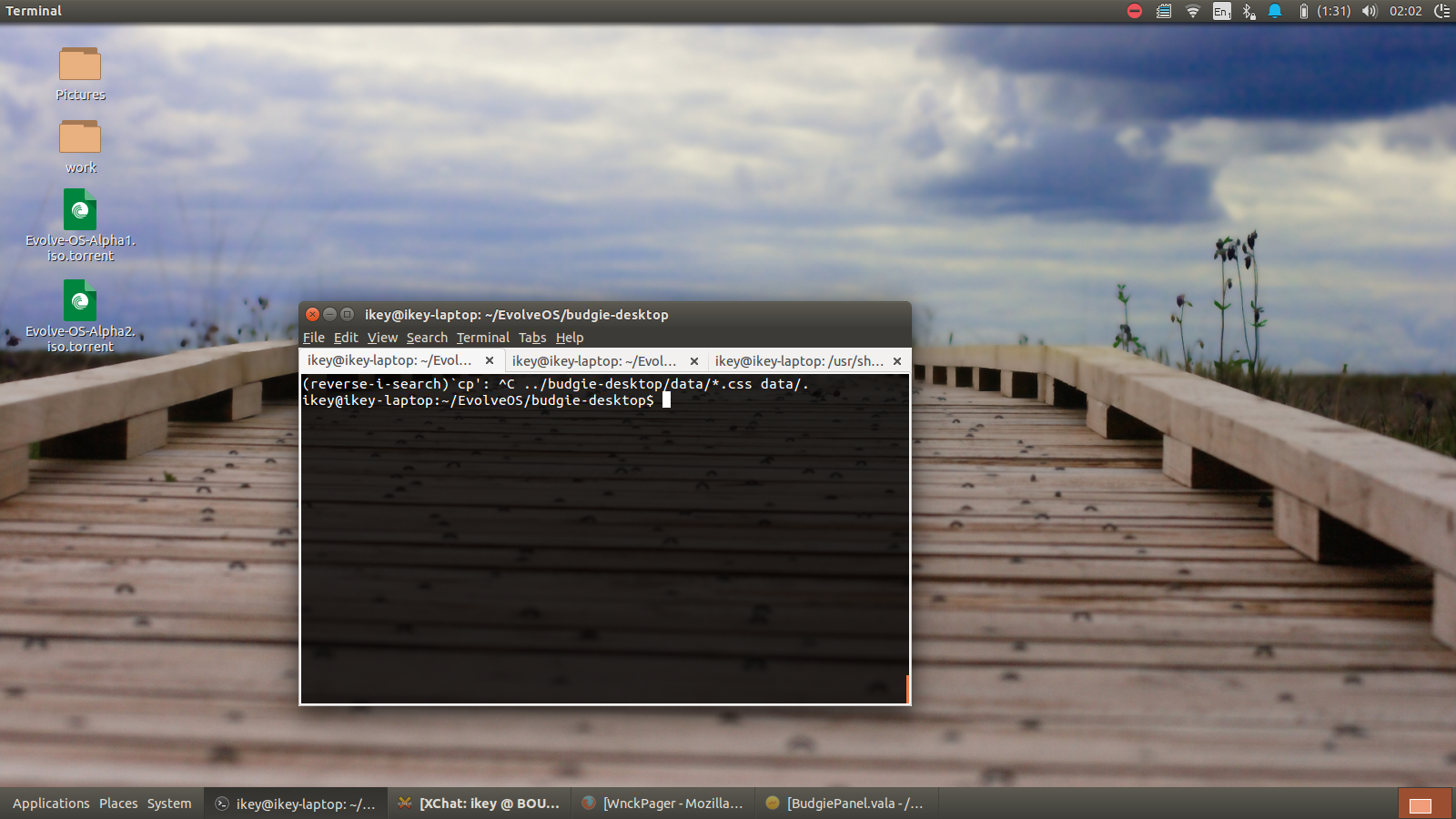Close the first terminal tab

[x=490, y=360]
